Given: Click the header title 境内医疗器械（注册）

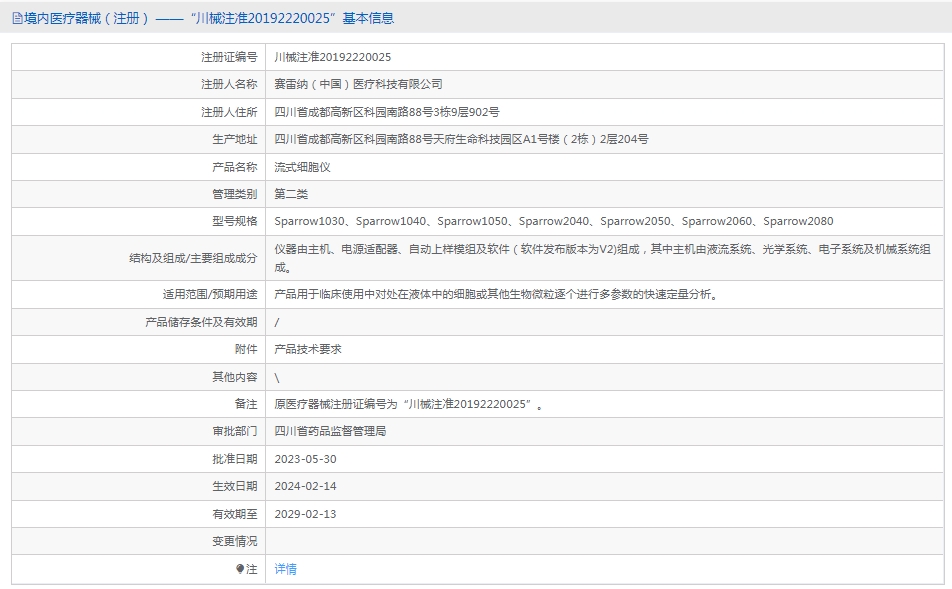Looking at the screenshot, I should click(x=87, y=18).
